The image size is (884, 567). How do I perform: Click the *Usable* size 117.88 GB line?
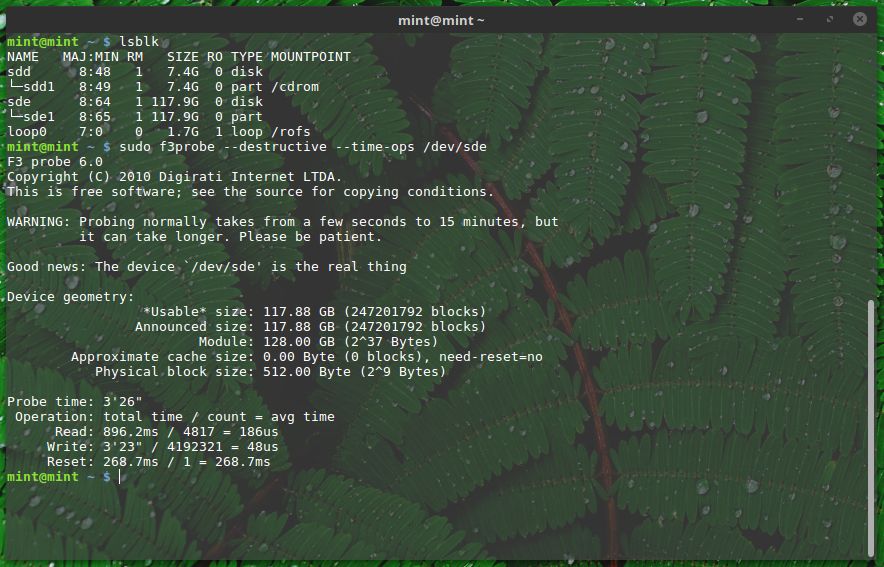pyautogui.click(x=315, y=312)
